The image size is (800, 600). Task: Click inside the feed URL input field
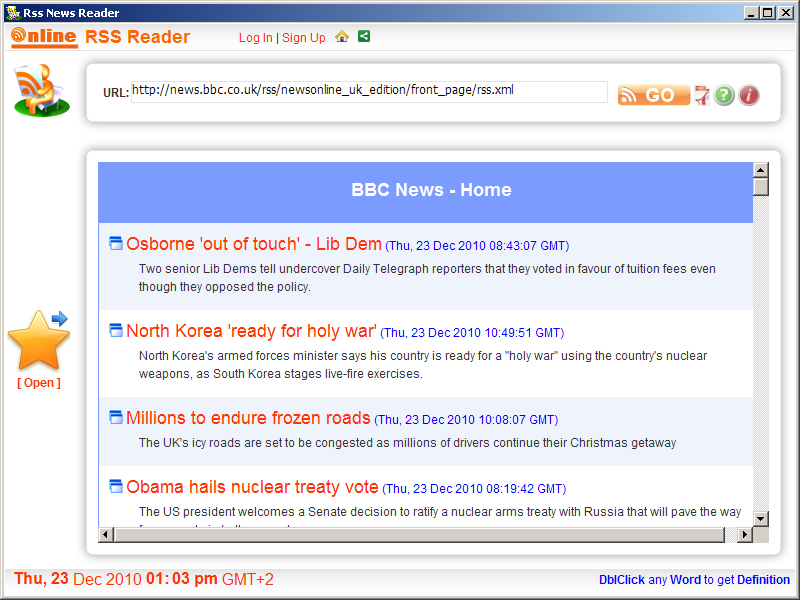click(369, 92)
